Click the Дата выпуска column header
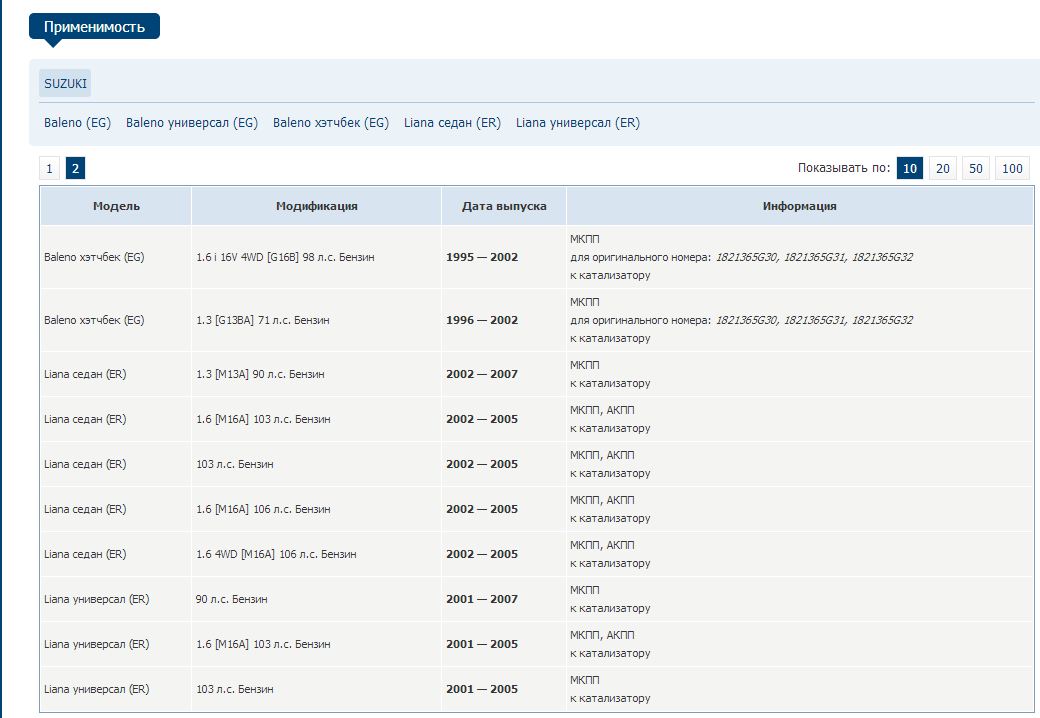 (x=504, y=206)
